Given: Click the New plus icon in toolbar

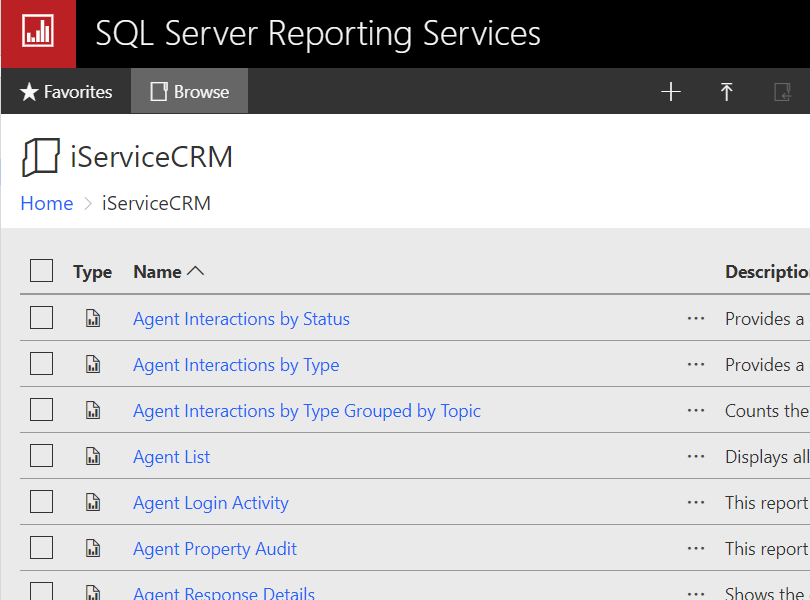Looking at the screenshot, I should 671,91.
